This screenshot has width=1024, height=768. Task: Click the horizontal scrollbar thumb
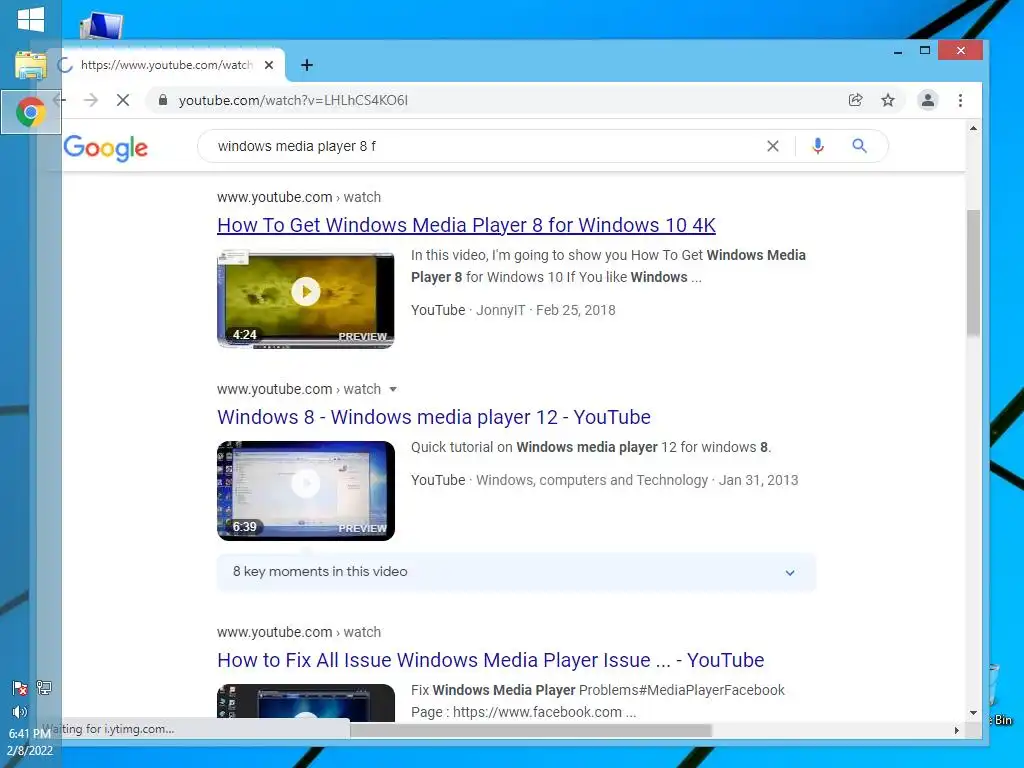coord(531,730)
